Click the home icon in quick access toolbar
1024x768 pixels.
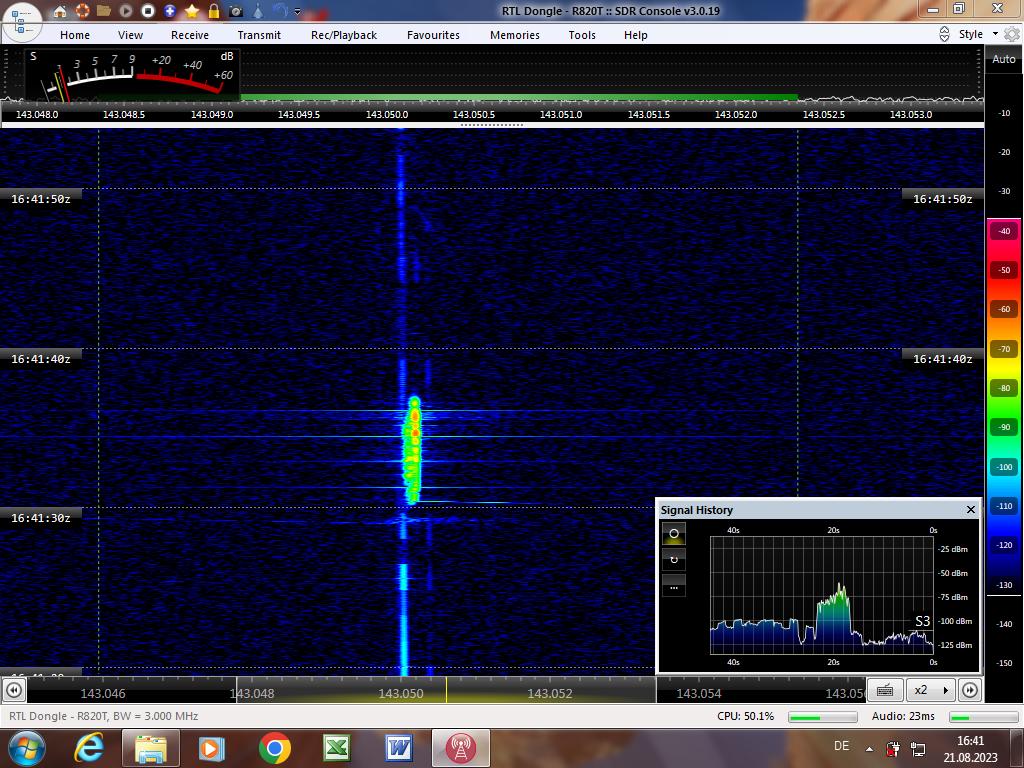pos(60,10)
